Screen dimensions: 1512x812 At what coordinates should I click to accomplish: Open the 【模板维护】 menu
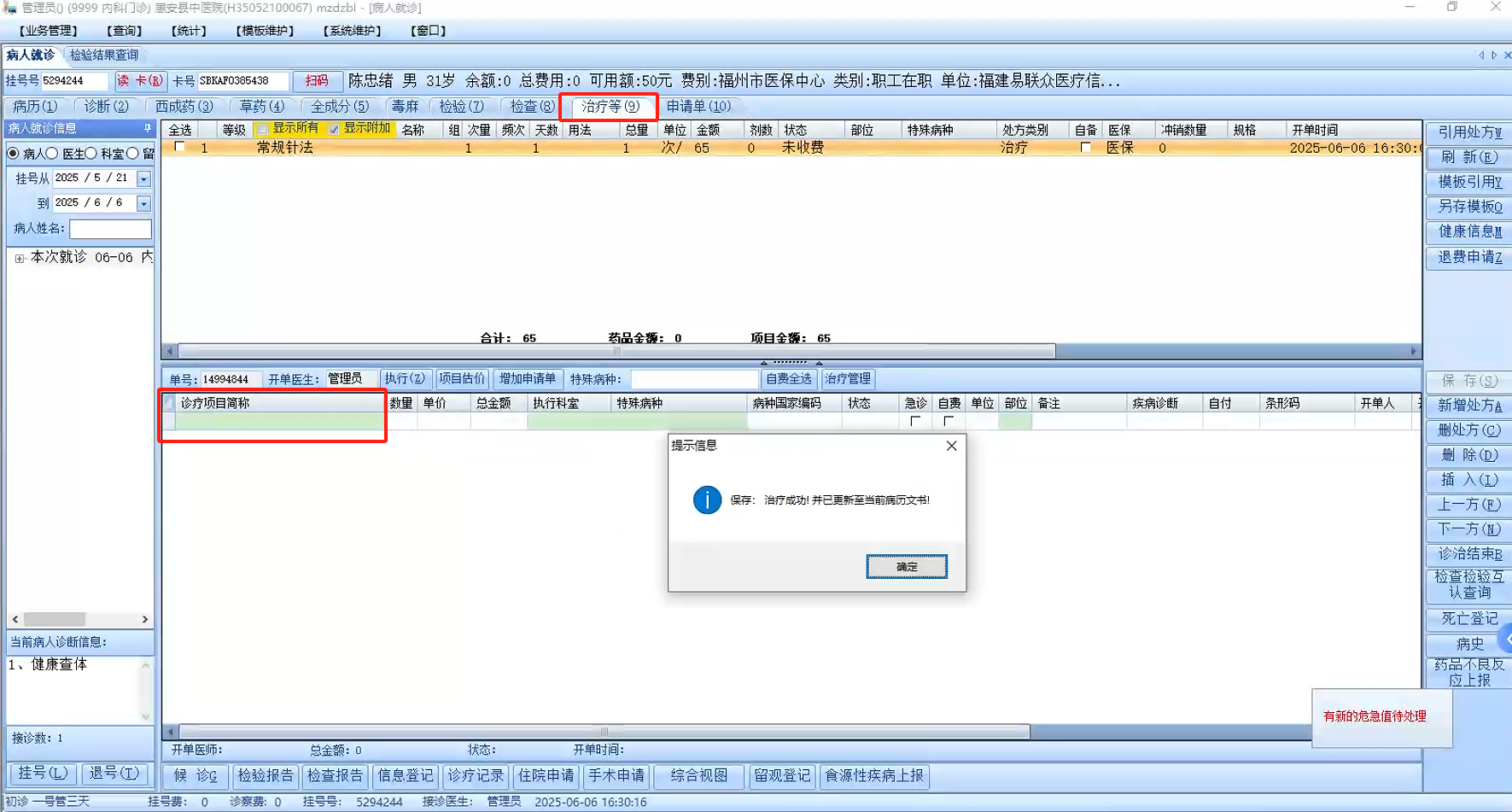[x=265, y=31]
